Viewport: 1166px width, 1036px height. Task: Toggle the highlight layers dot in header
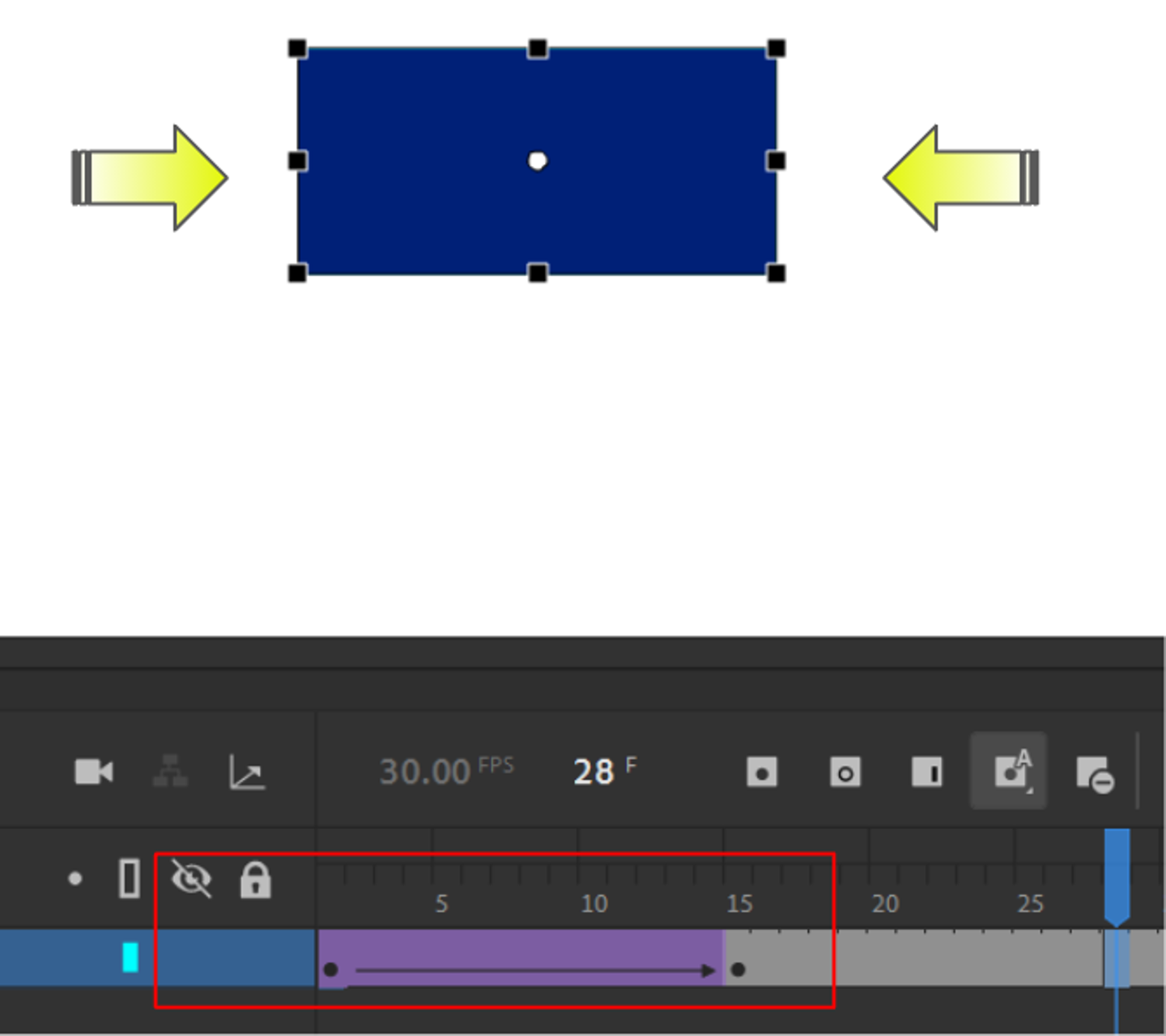point(75,879)
